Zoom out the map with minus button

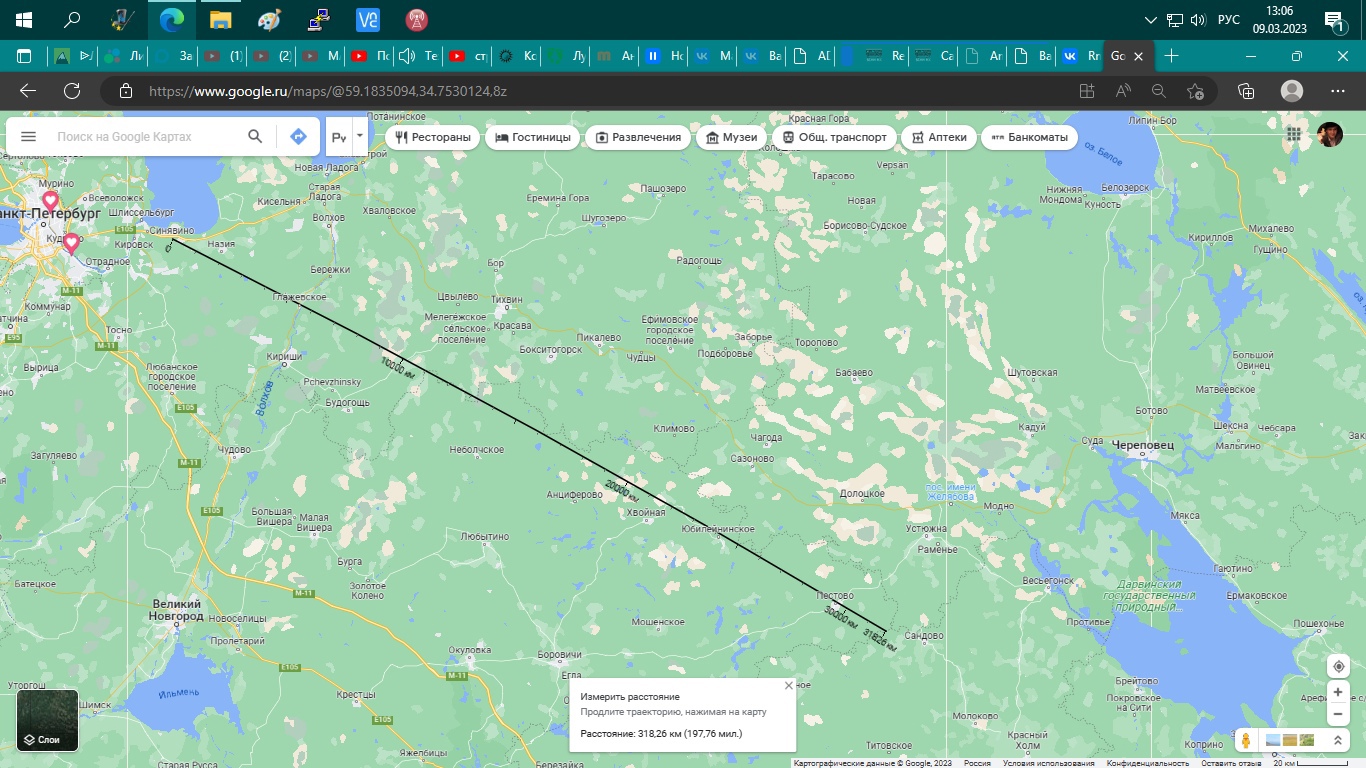(1338, 714)
